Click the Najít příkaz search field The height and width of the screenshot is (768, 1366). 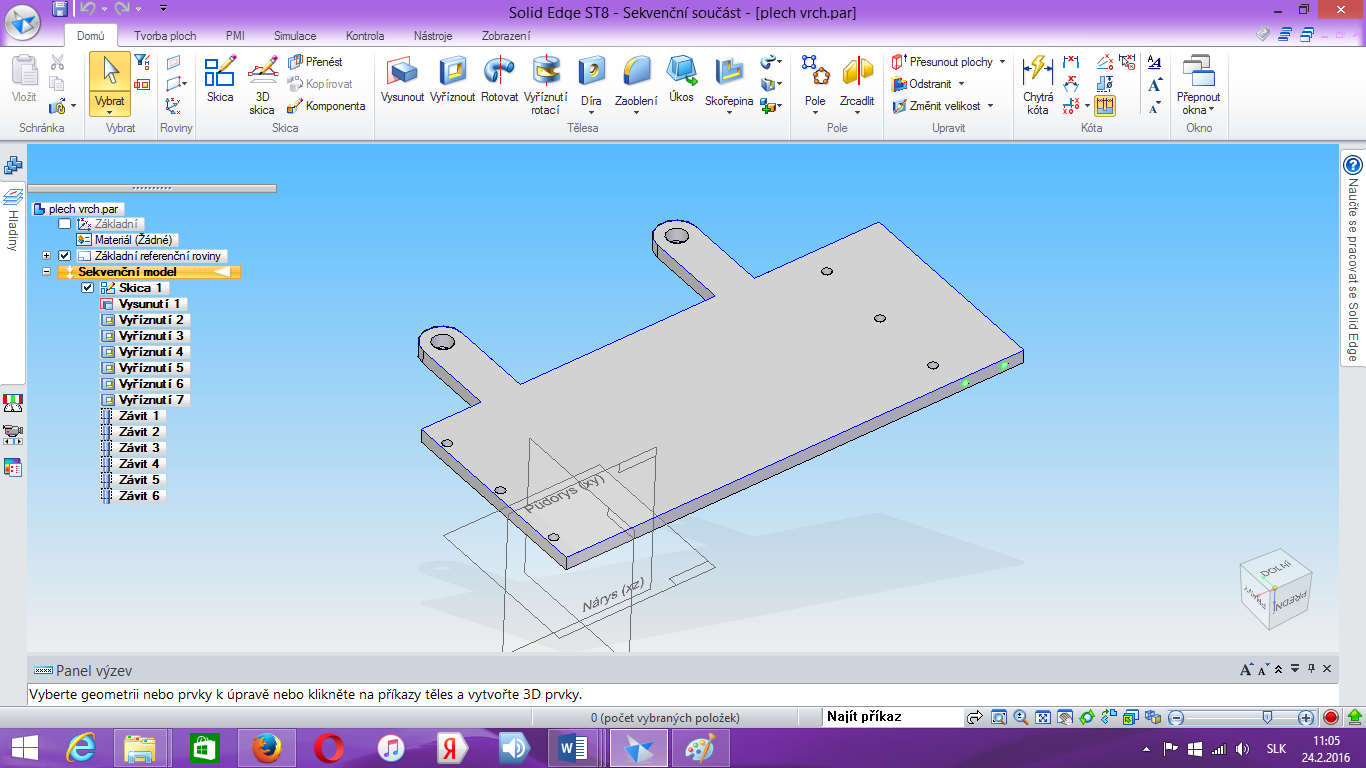[x=891, y=717]
